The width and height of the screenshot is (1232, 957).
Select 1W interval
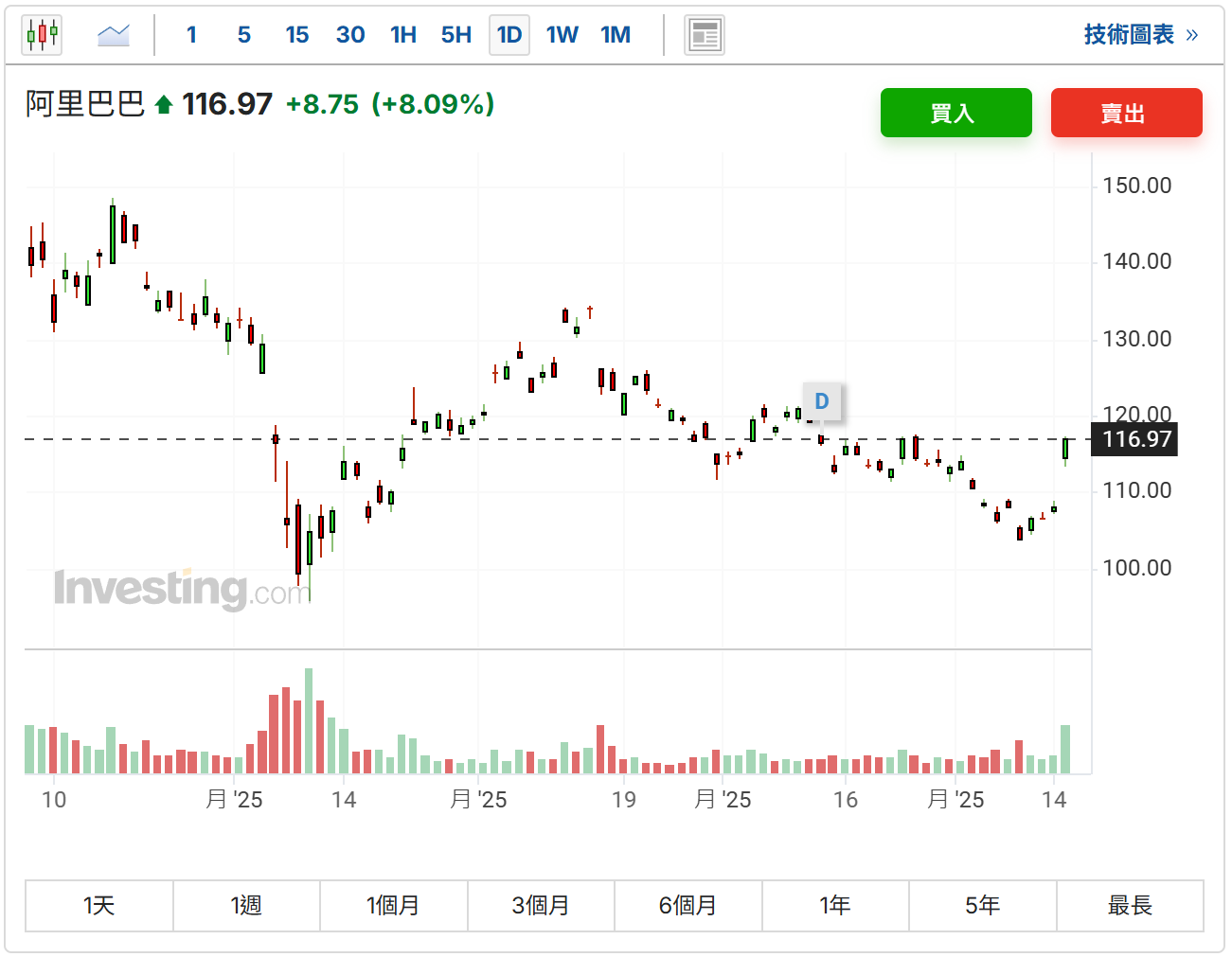(562, 35)
